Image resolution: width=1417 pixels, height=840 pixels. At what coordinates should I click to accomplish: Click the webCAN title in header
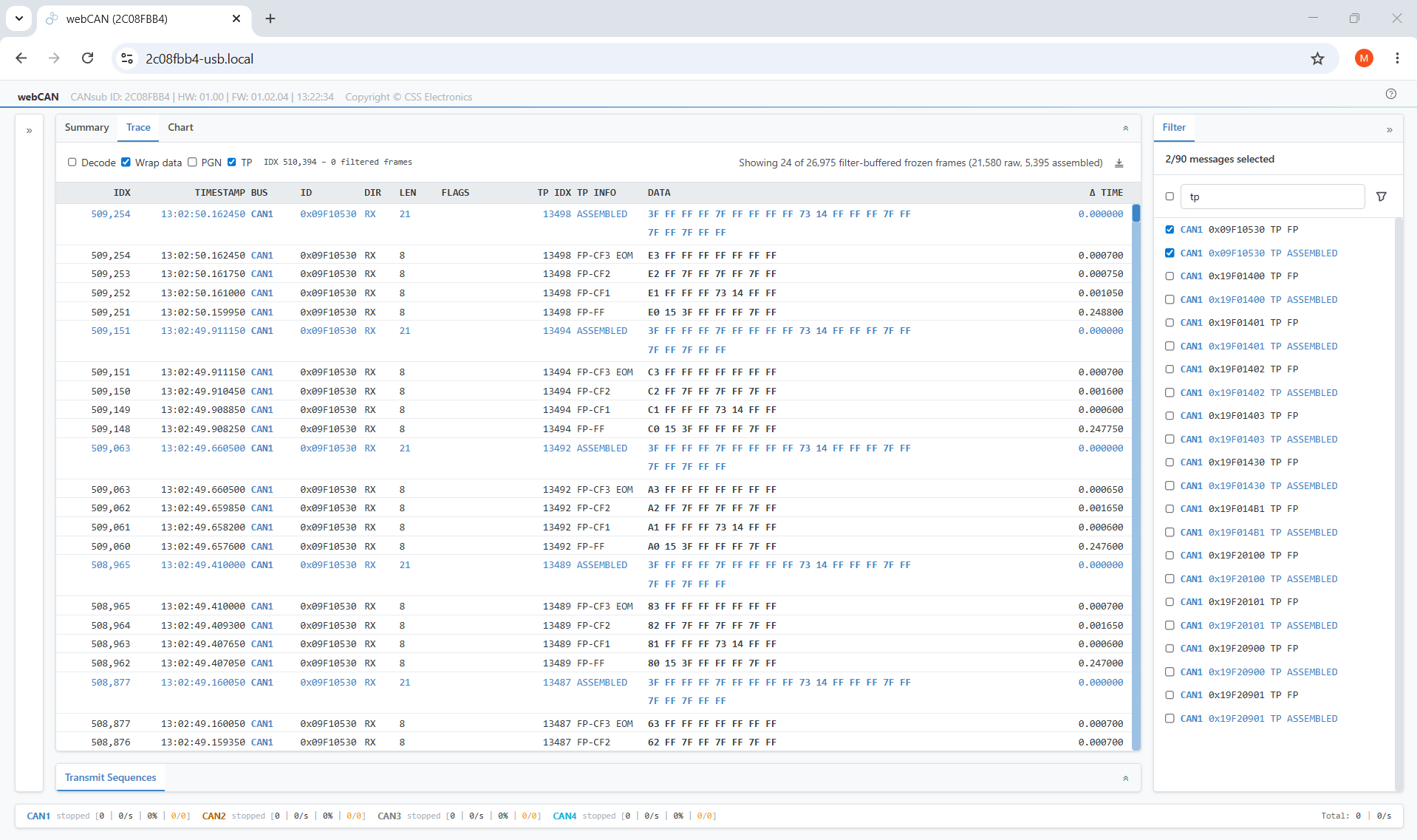tap(38, 97)
